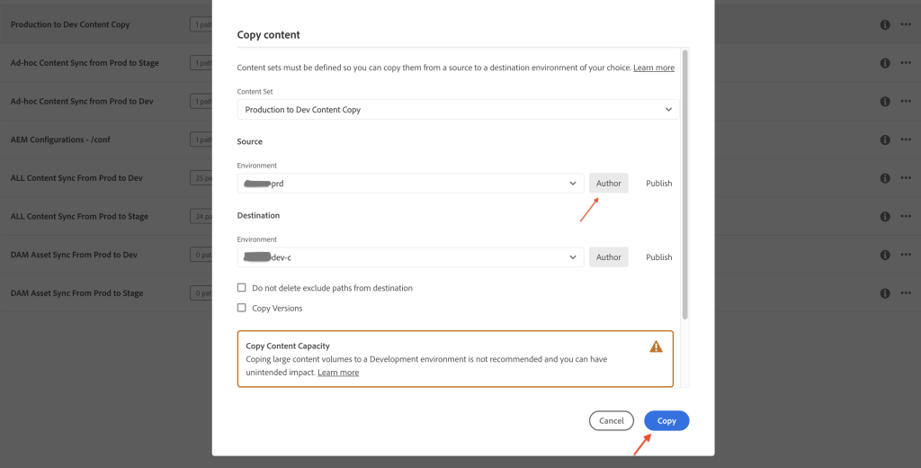Select Author tier for Destination environment

609,257
